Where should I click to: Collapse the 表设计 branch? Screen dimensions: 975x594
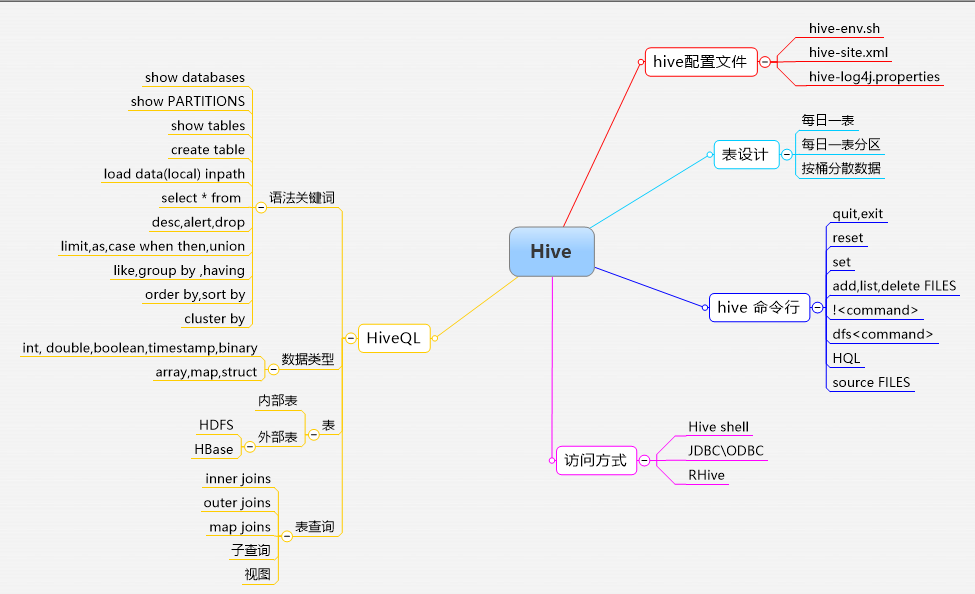[x=785, y=153]
